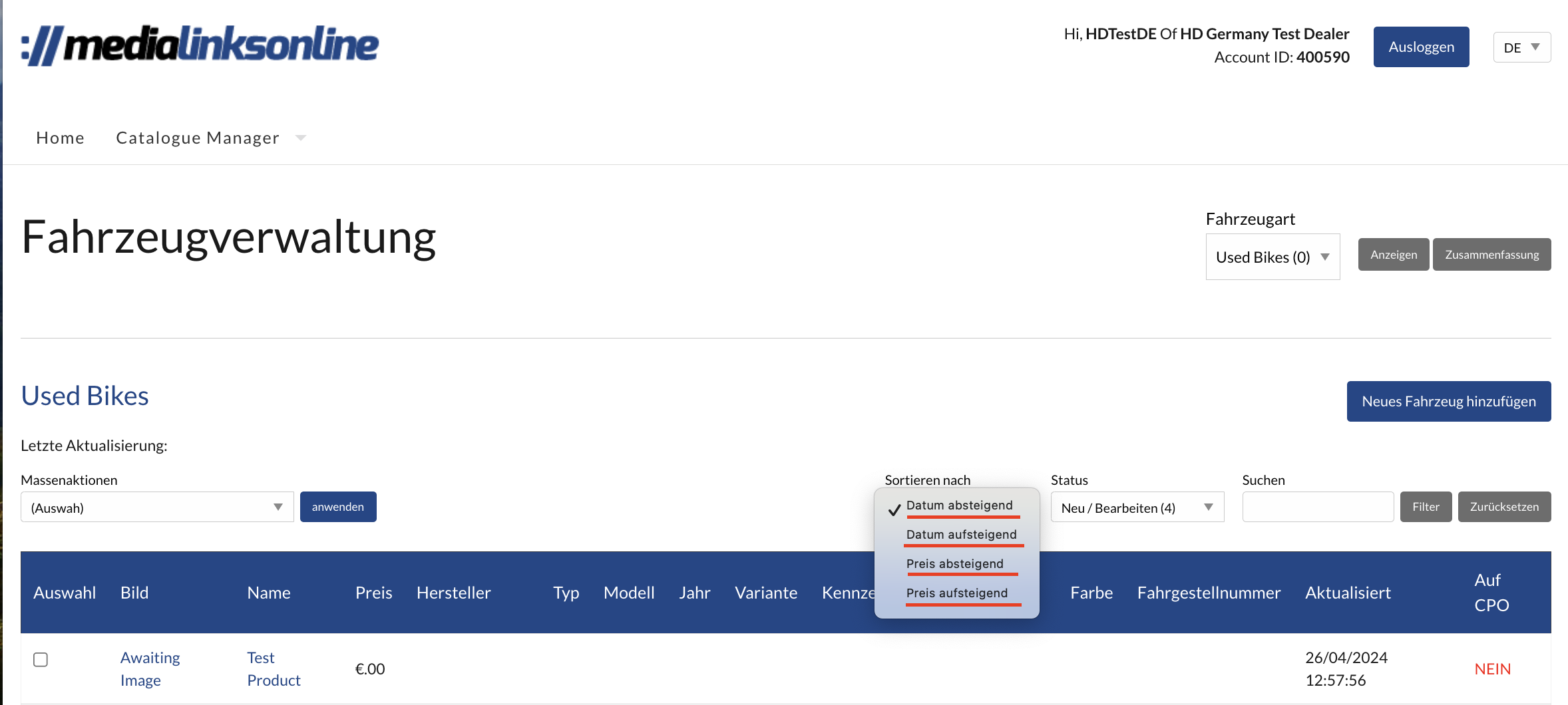The image size is (1568, 705).
Task: Click the Filter button
Action: pos(1426,507)
